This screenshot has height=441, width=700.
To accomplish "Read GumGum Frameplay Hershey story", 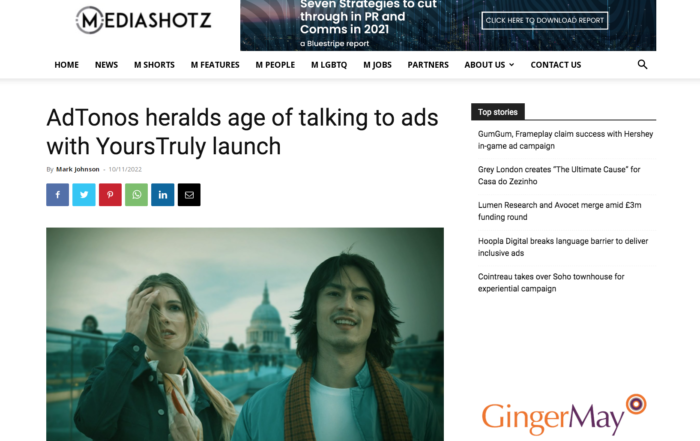I will point(565,140).
